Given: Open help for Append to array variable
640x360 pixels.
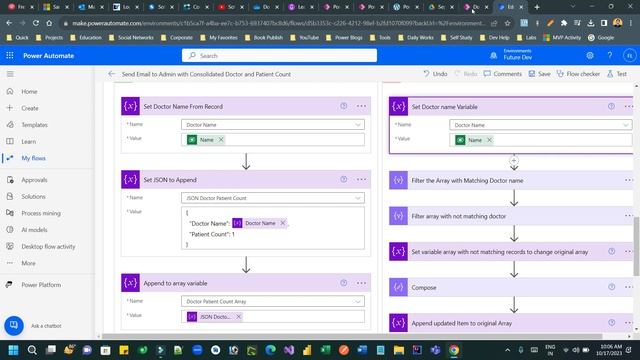Looking at the screenshot, I should pos(344,283).
